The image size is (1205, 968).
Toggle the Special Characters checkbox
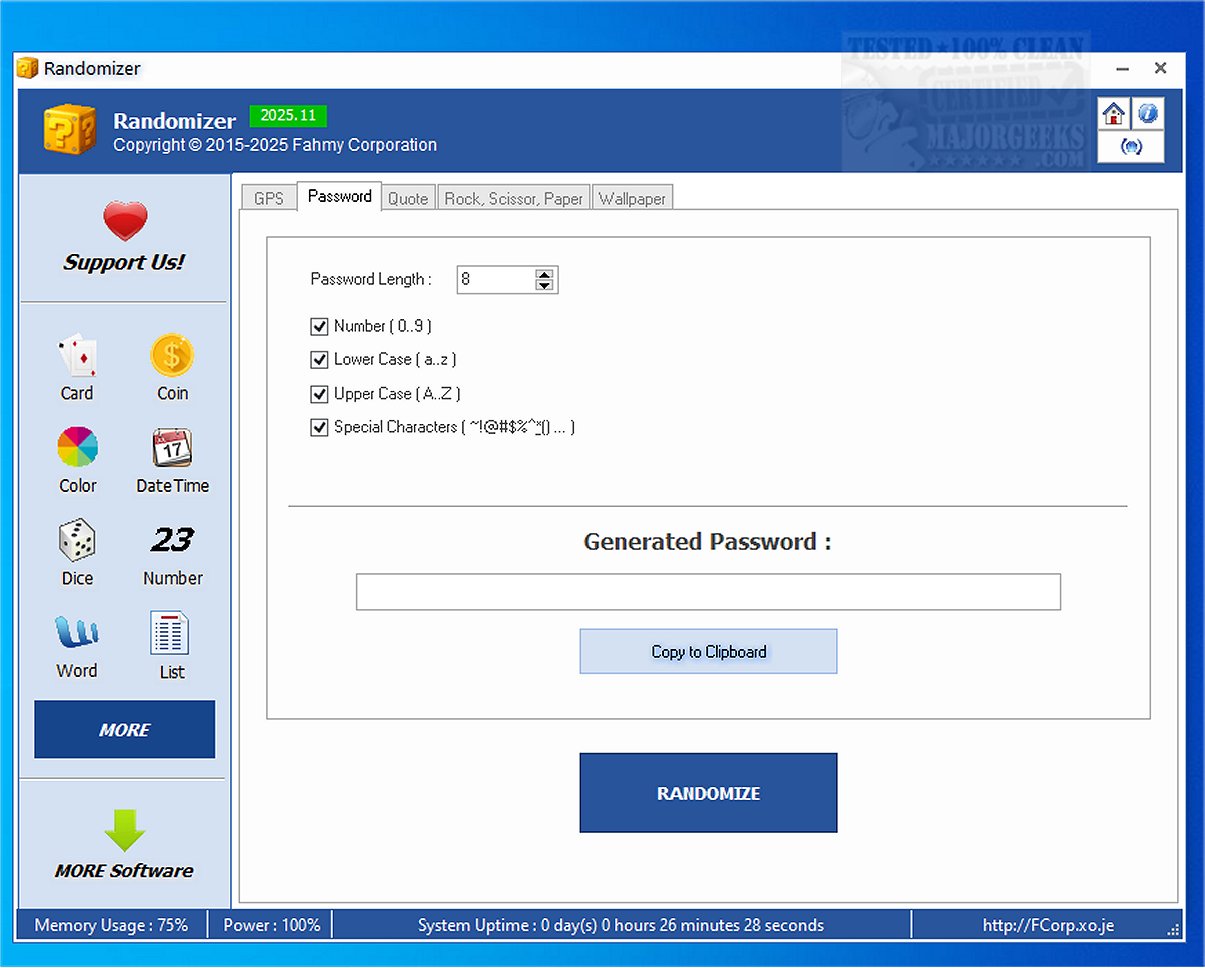pyautogui.click(x=319, y=427)
